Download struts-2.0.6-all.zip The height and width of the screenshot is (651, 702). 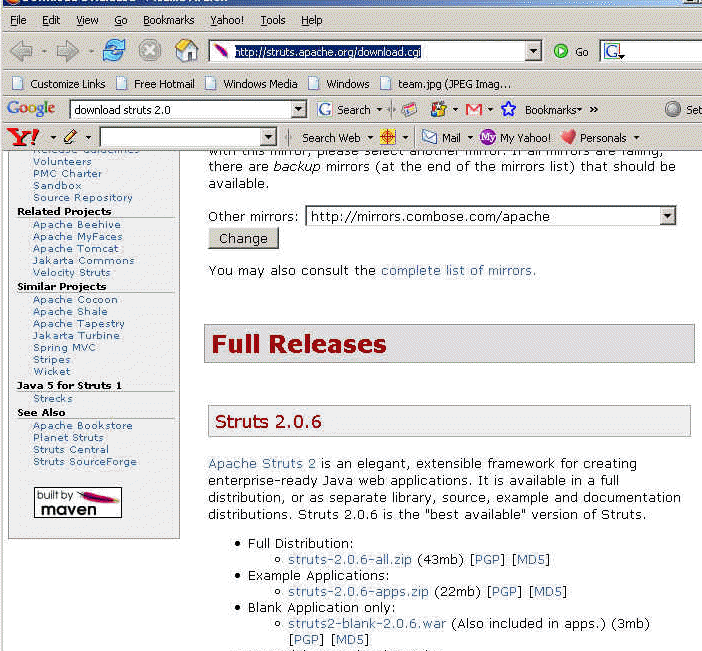350,560
